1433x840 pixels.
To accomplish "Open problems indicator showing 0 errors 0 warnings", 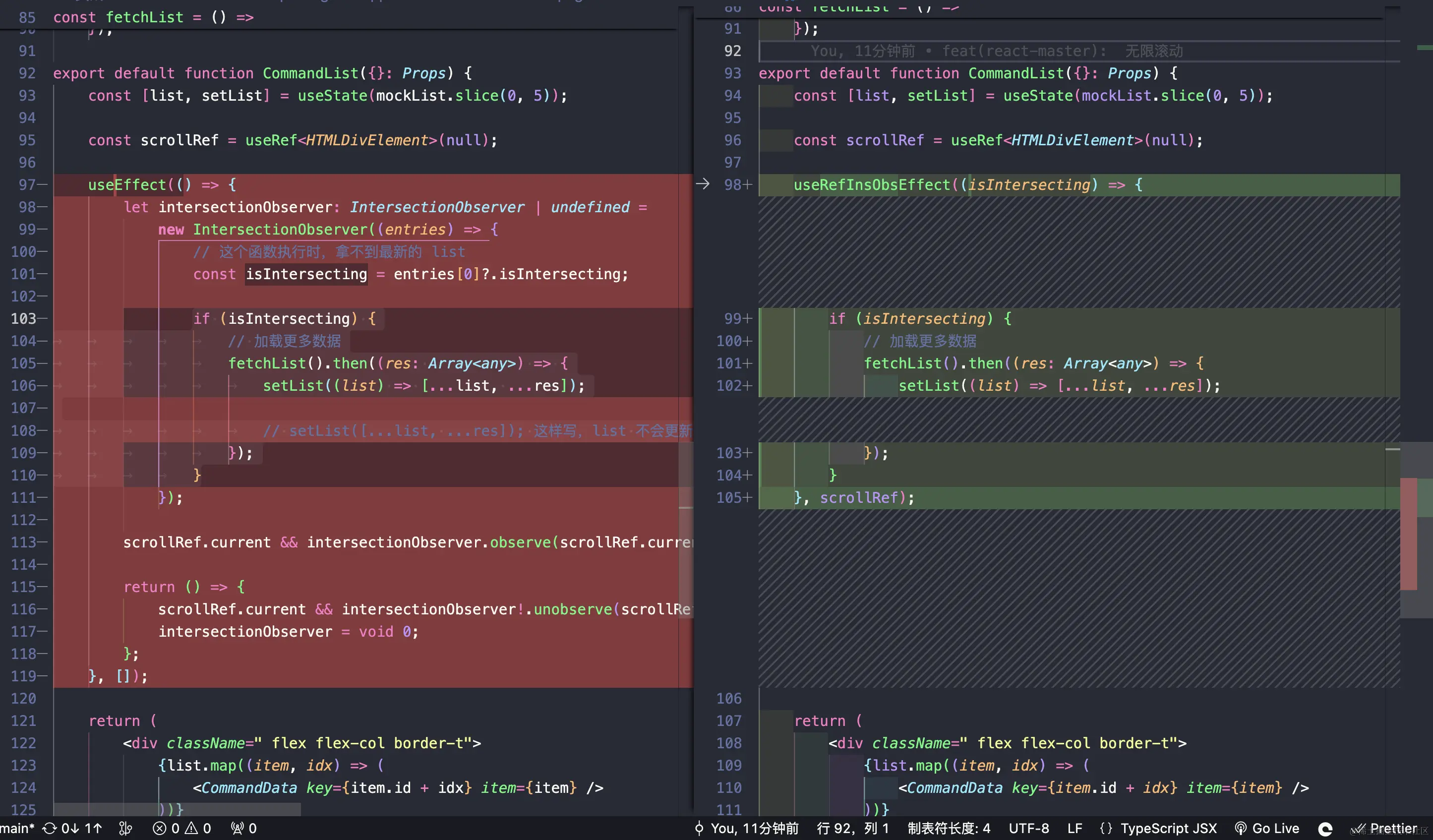I will (x=182, y=829).
